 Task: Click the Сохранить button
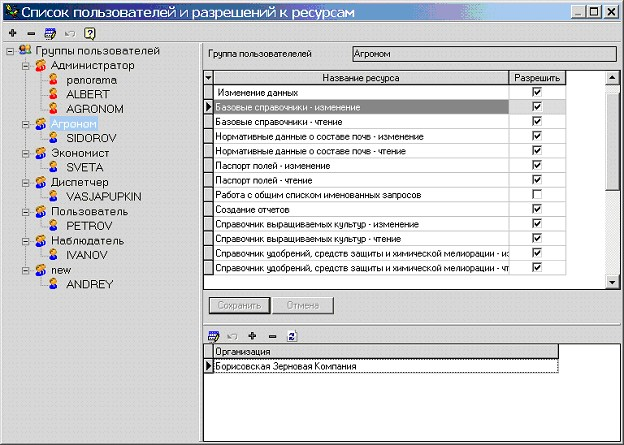point(238,305)
